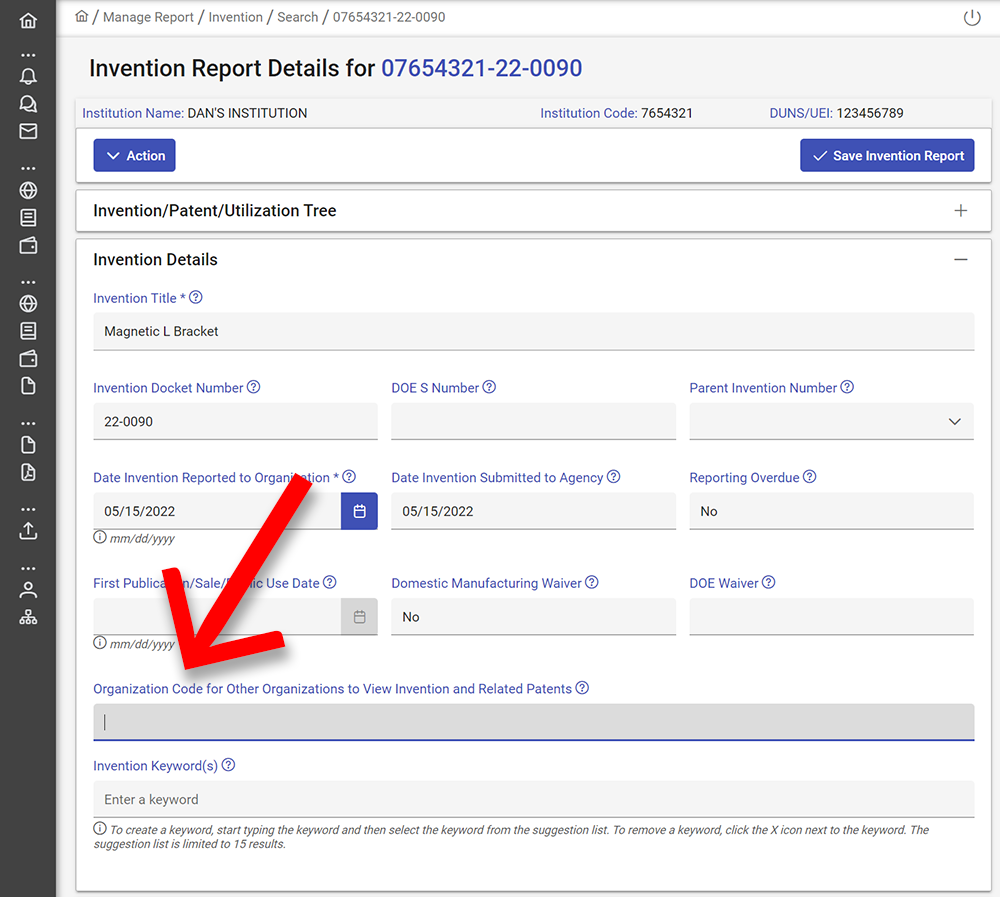The width and height of the screenshot is (1000, 897).
Task: Click help icon beside DOE S Number
Action: point(489,387)
